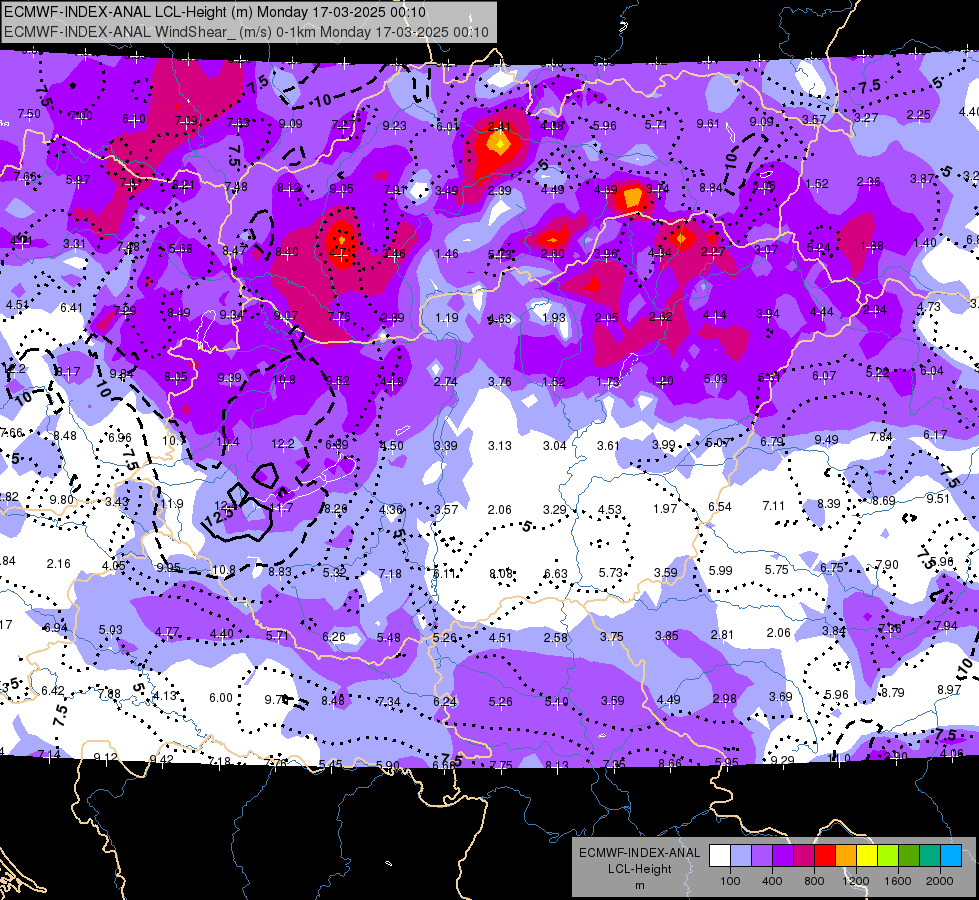Image resolution: width=979 pixels, height=900 pixels.
Task: Click the wind shear value '9.49'
Action: tap(827, 440)
